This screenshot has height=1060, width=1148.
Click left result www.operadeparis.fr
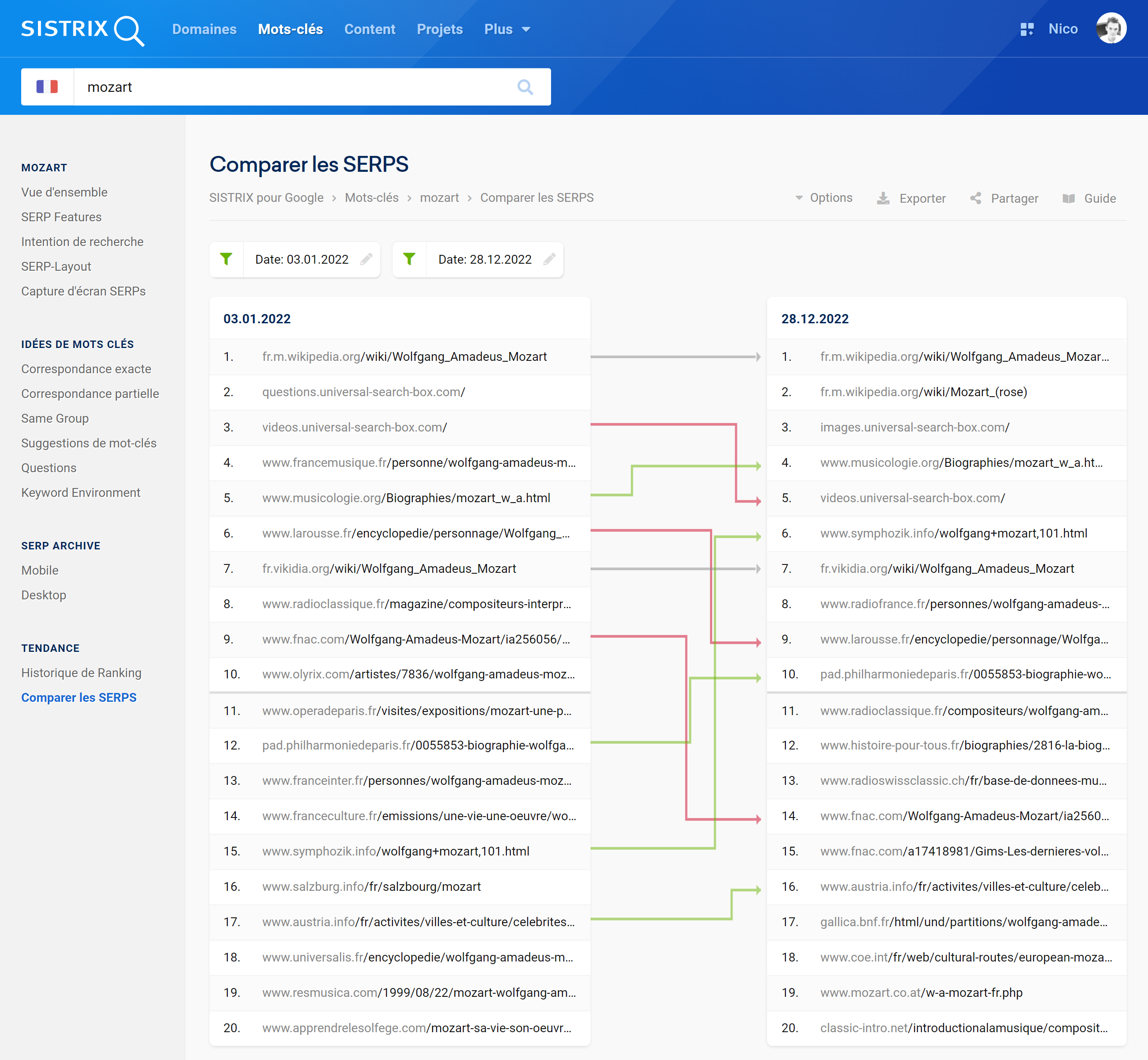pos(417,711)
